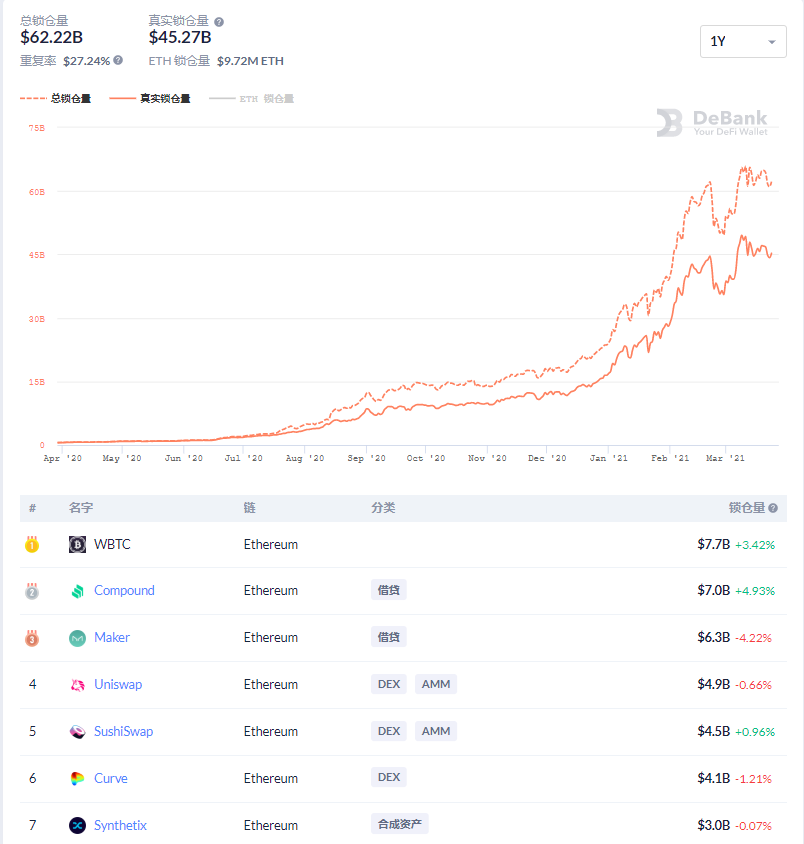
Task: Click Synthetix's $3.0B locked value
Action: [714, 825]
